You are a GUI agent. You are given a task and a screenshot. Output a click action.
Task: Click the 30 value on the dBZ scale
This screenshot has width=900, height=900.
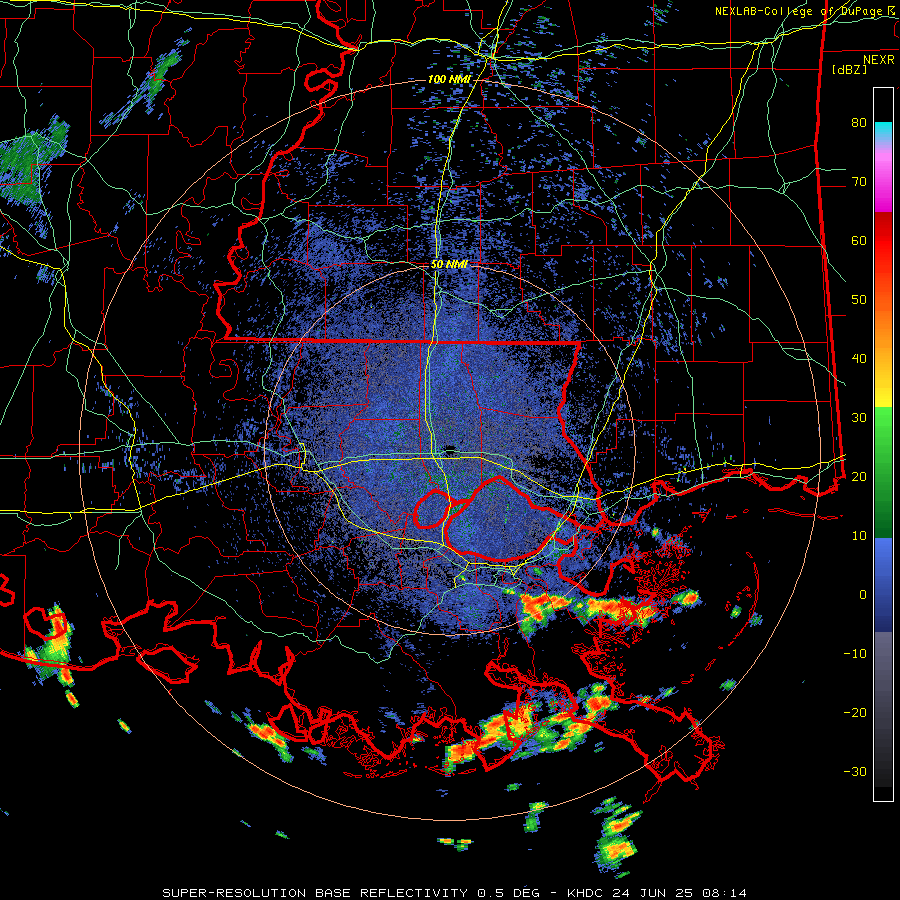(x=859, y=418)
